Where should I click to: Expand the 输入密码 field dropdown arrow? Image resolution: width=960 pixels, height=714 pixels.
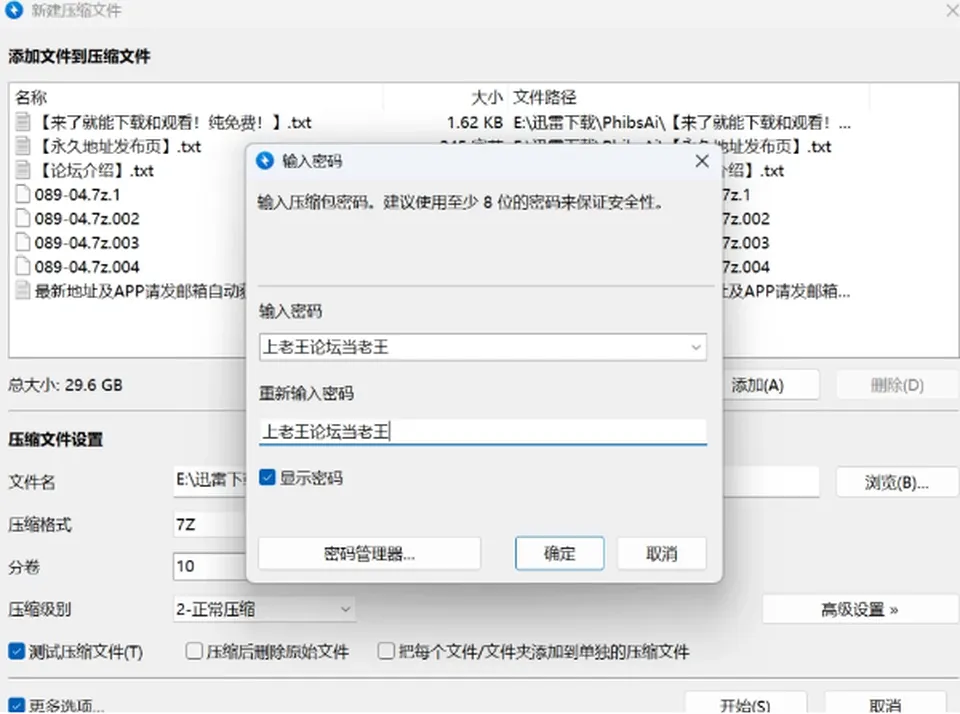pos(696,347)
